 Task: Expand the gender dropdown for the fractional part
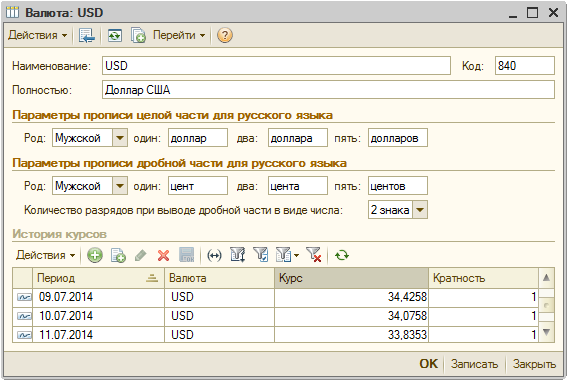pos(120,186)
